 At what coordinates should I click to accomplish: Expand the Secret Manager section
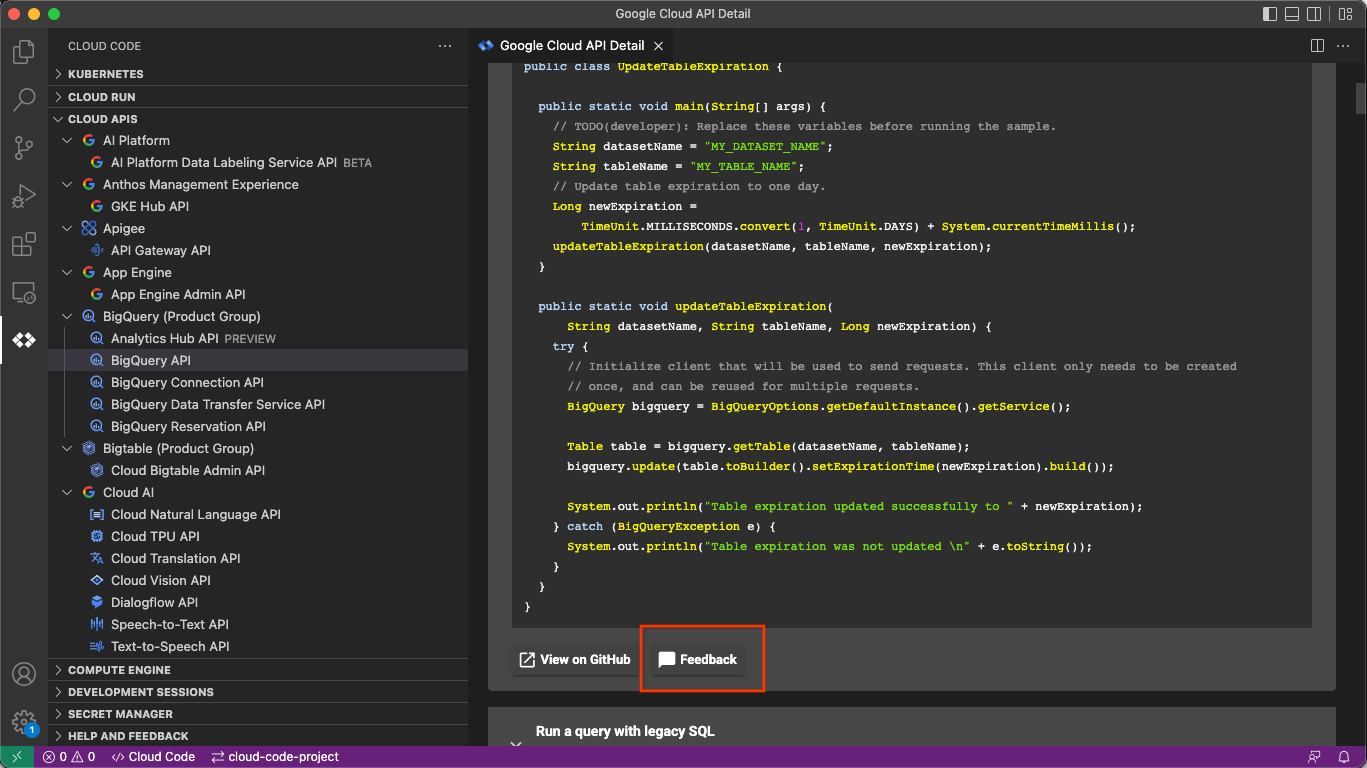pos(258,714)
